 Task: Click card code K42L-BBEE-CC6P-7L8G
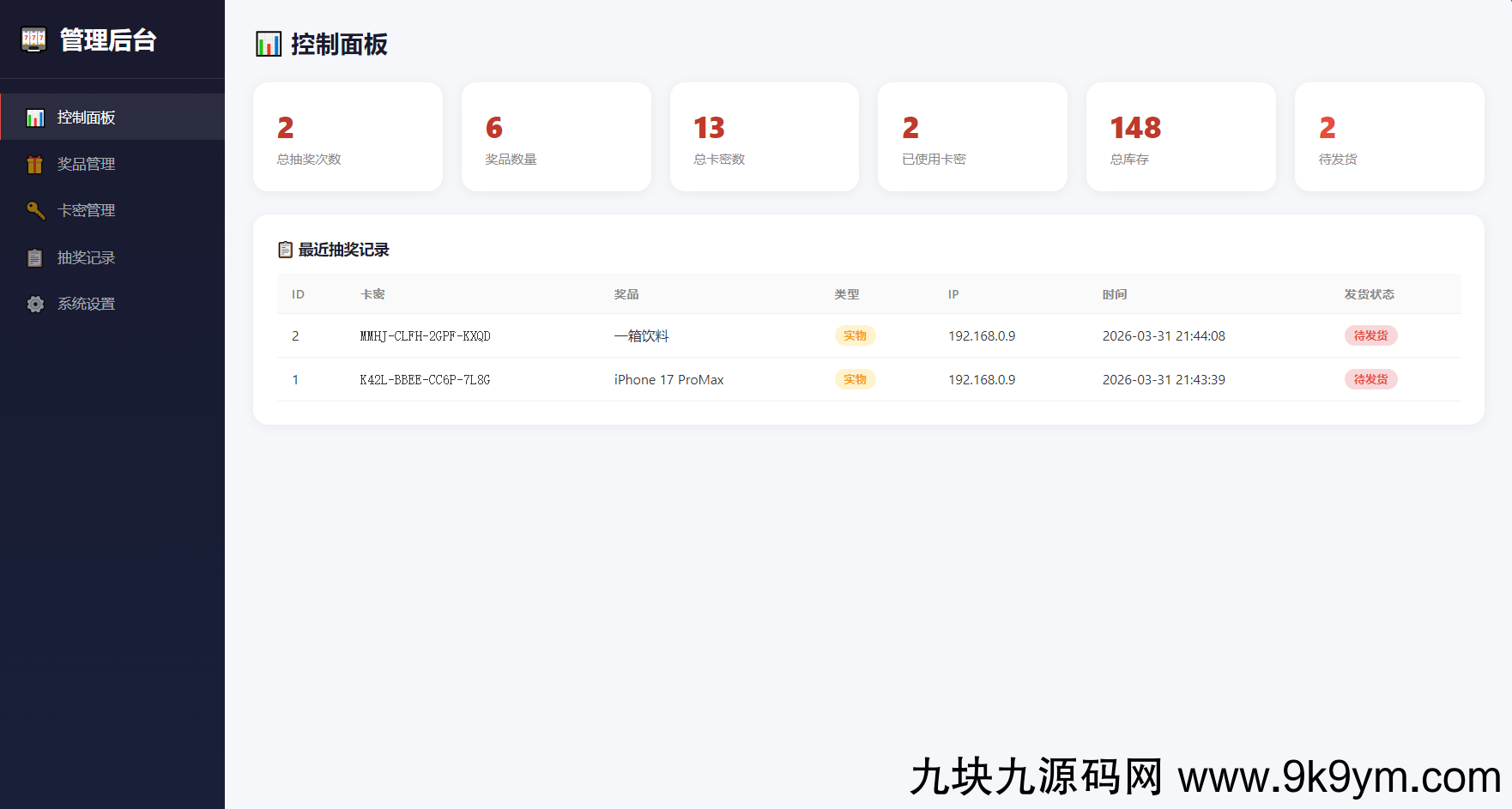coord(425,379)
